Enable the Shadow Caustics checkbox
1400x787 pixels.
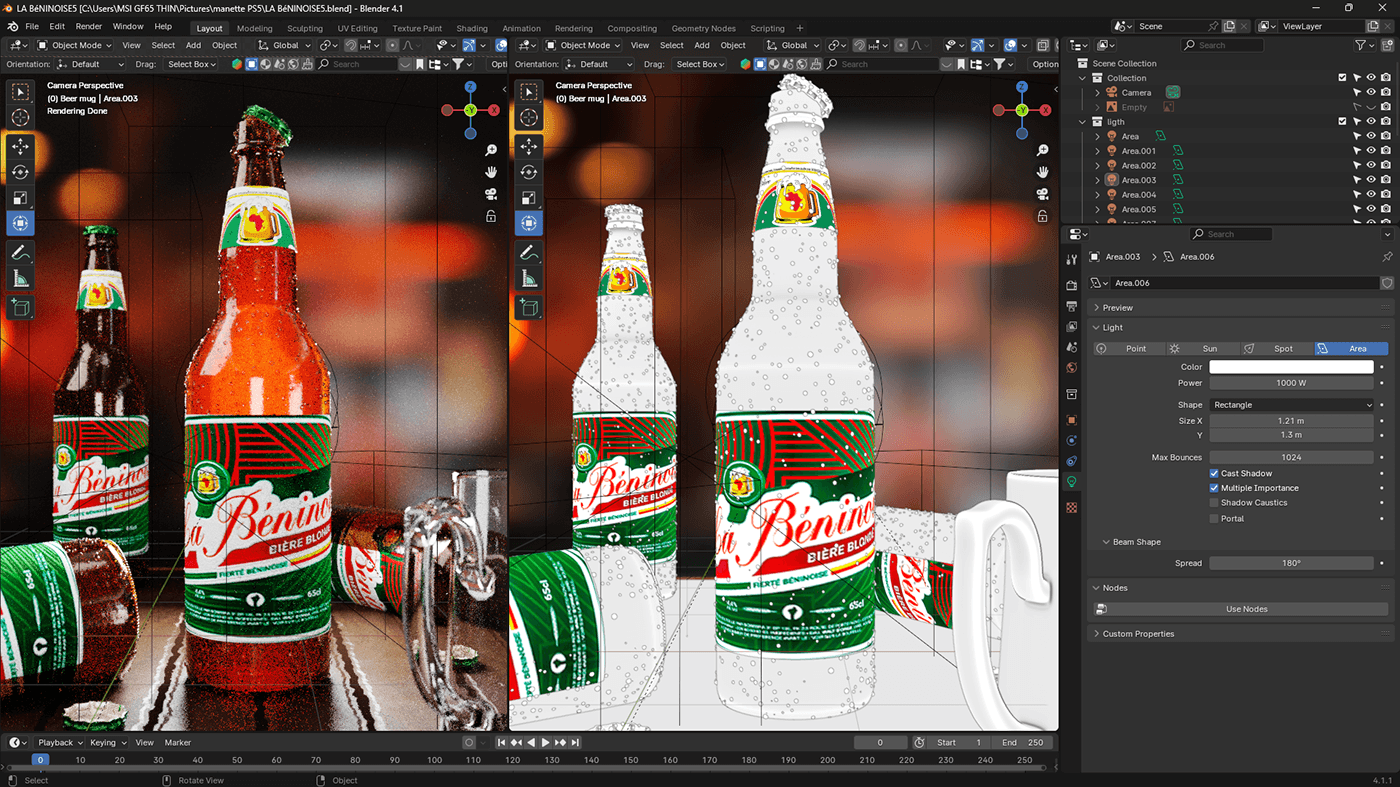pyautogui.click(x=1214, y=503)
